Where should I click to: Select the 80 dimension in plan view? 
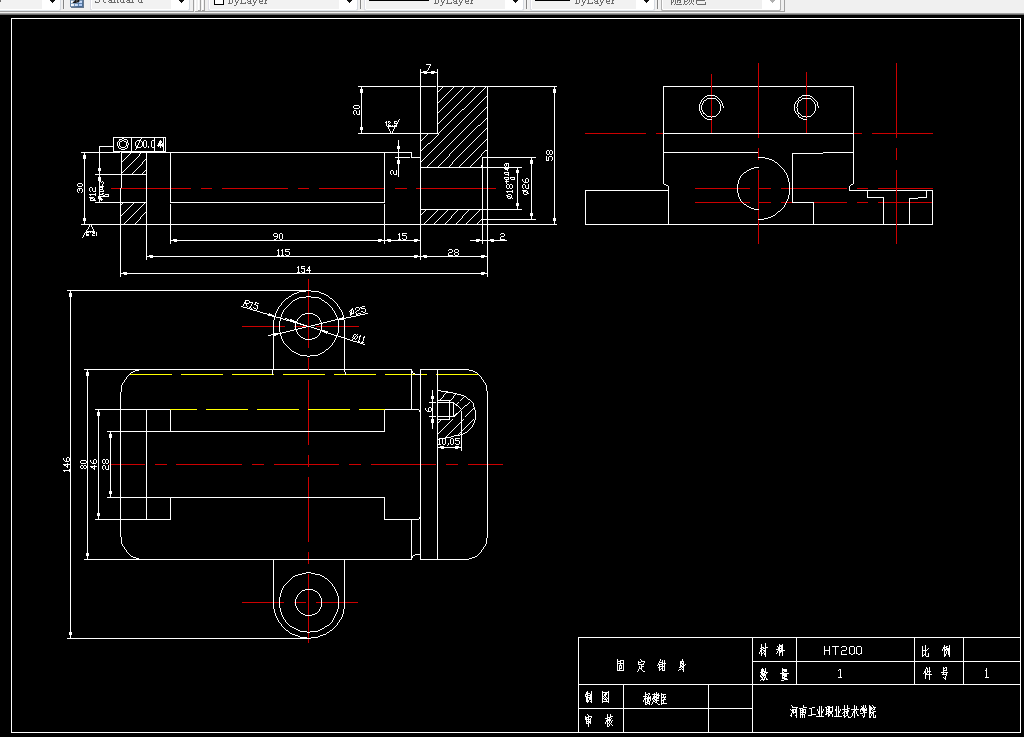click(x=83, y=464)
